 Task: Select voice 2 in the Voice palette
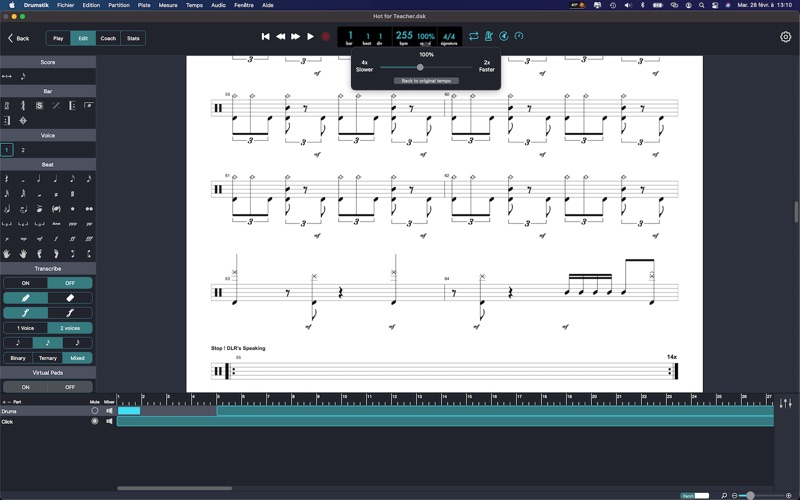coord(23,150)
